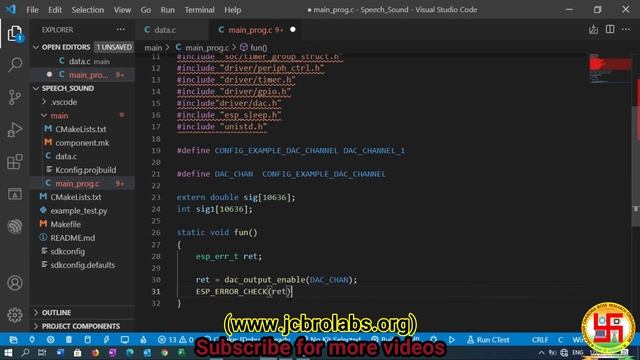
Task: Click the ESP-IDF build project cylinder icon
Action: (x=87, y=340)
